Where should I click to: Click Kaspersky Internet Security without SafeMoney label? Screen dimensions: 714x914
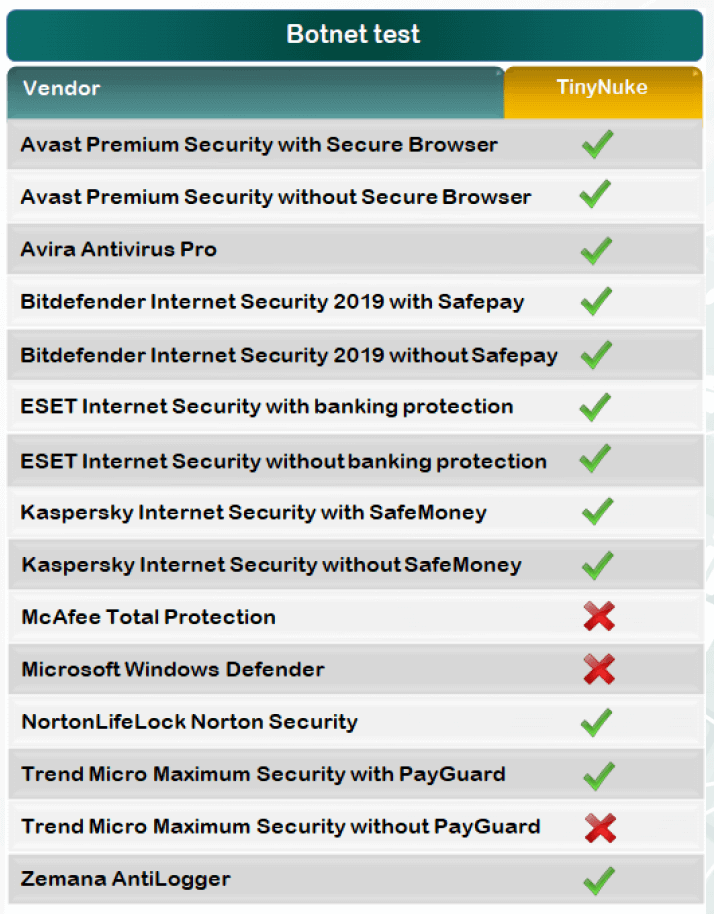(271, 565)
